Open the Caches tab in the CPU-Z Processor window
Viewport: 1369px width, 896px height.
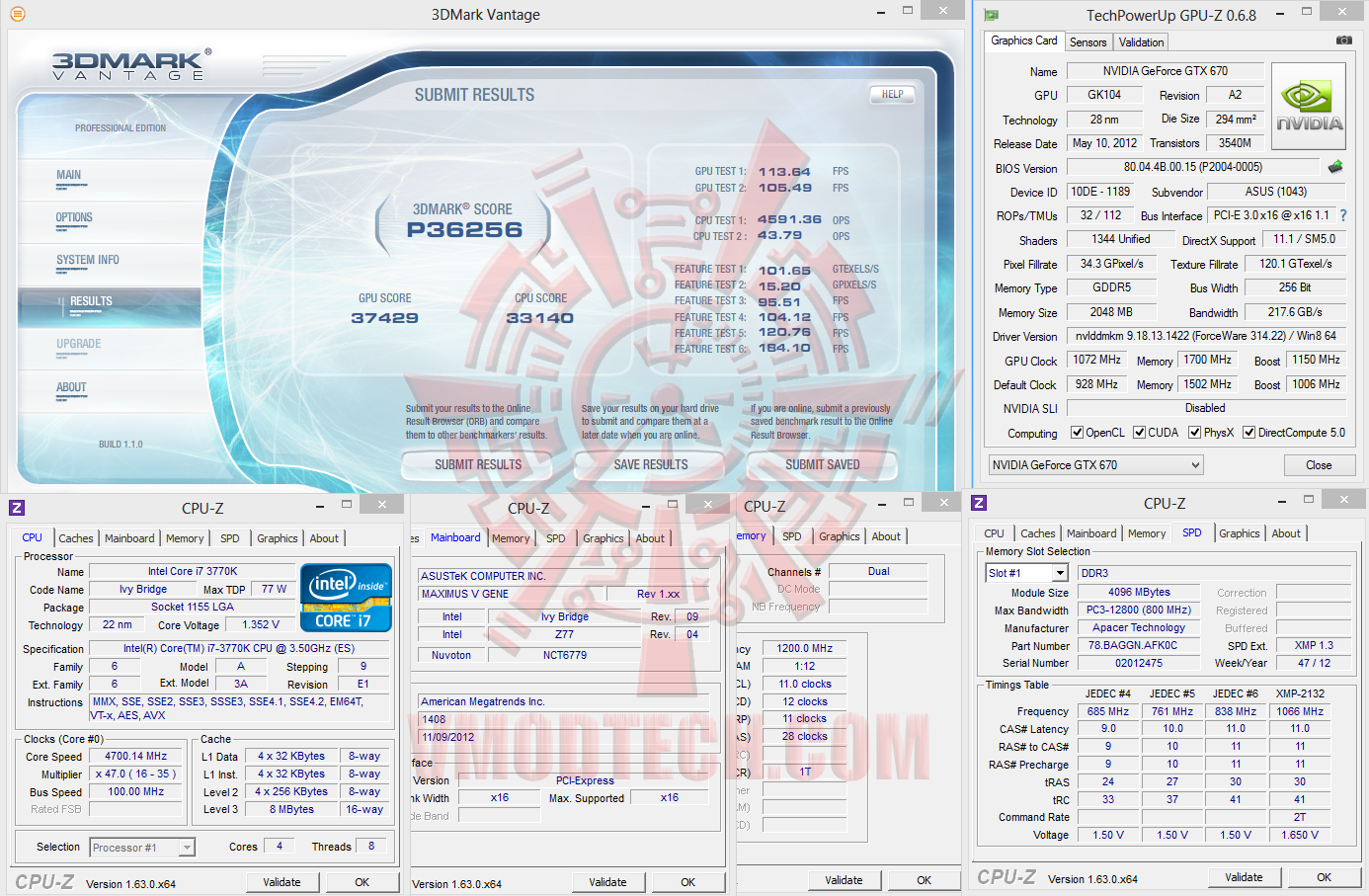76,538
